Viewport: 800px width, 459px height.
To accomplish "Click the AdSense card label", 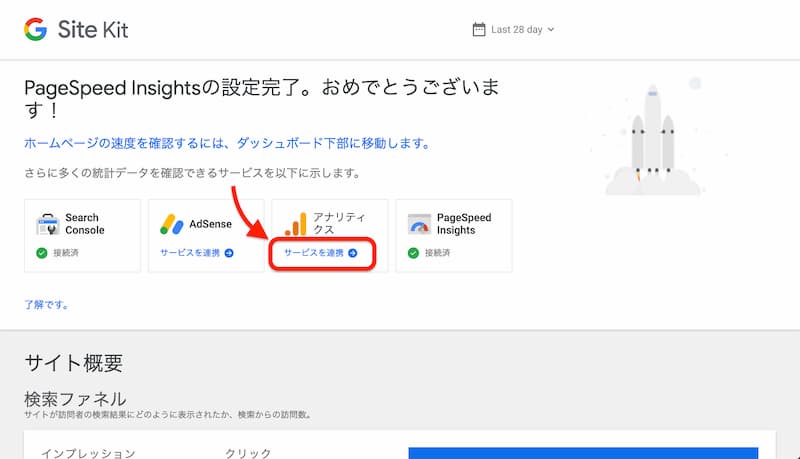I will point(210,224).
